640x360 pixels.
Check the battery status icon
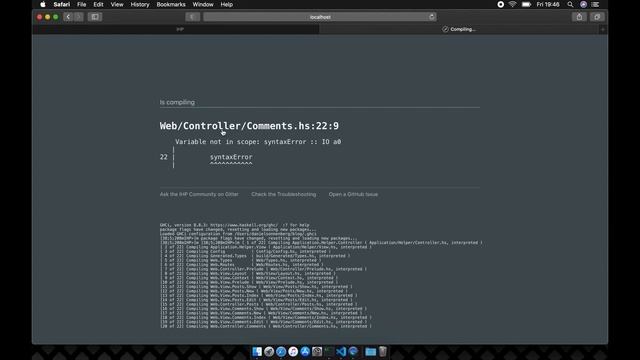(x=526, y=4)
